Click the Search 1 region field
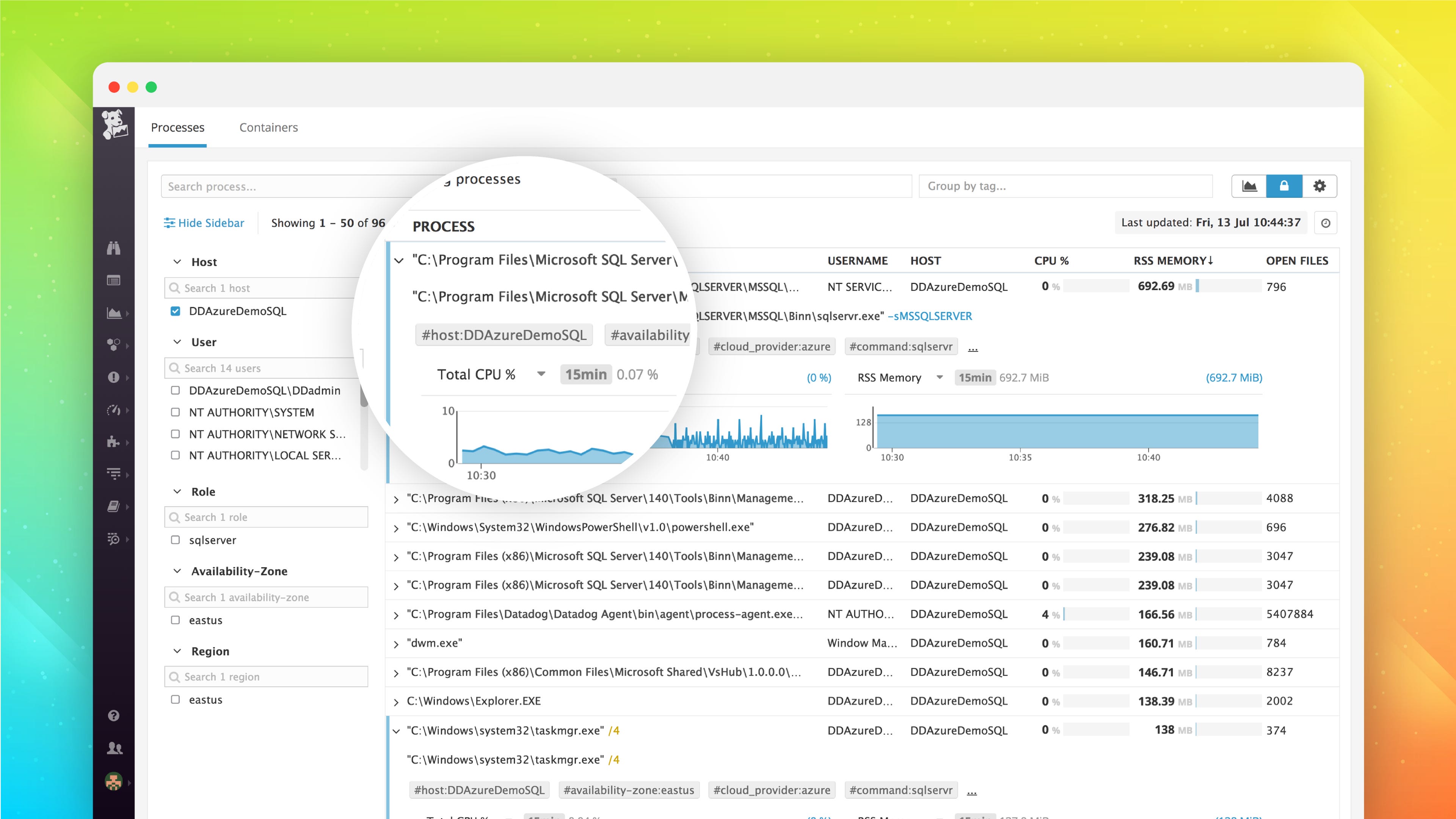Viewport: 1456px width, 819px height. click(266, 676)
